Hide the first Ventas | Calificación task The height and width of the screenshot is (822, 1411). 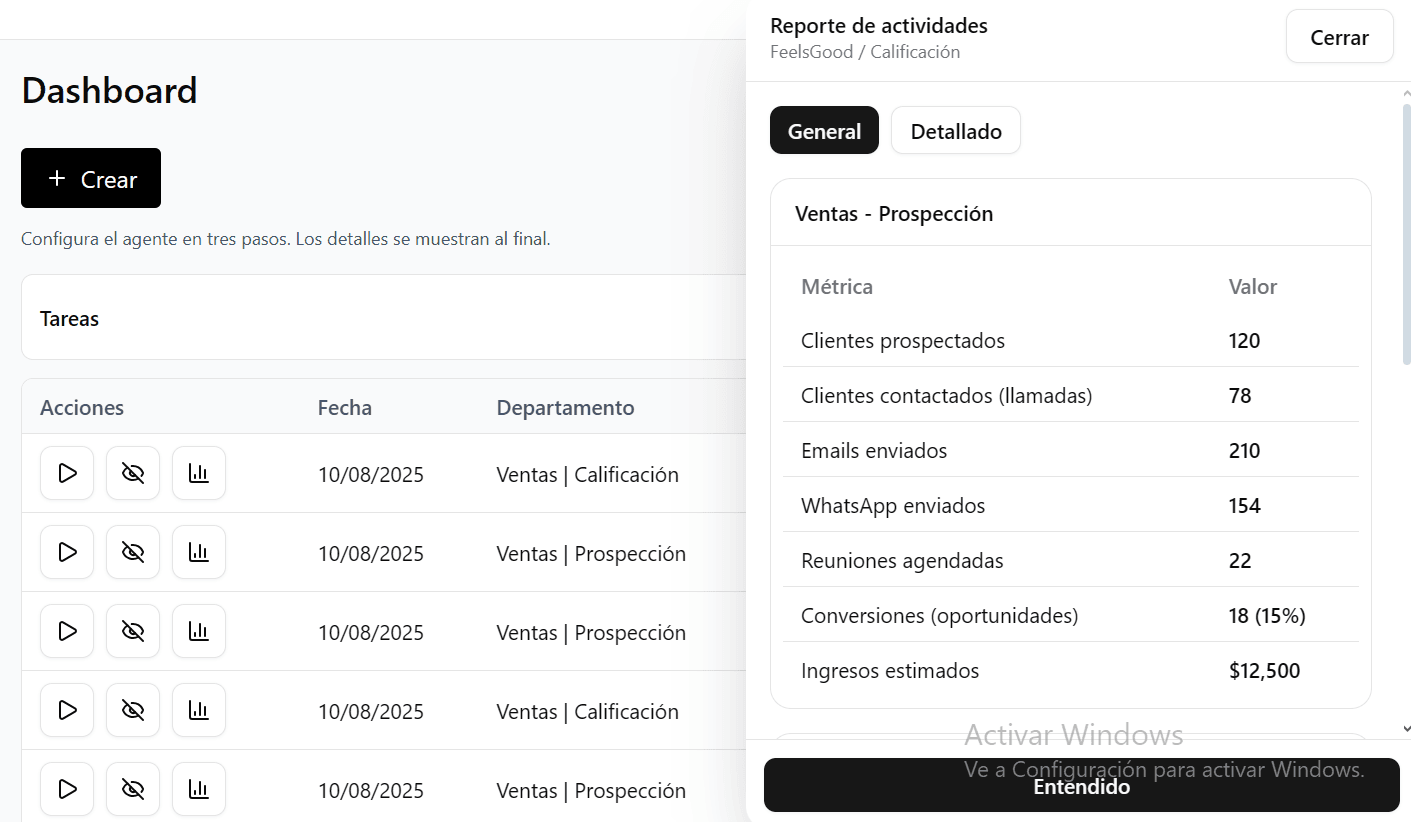(x=133, y=473)
